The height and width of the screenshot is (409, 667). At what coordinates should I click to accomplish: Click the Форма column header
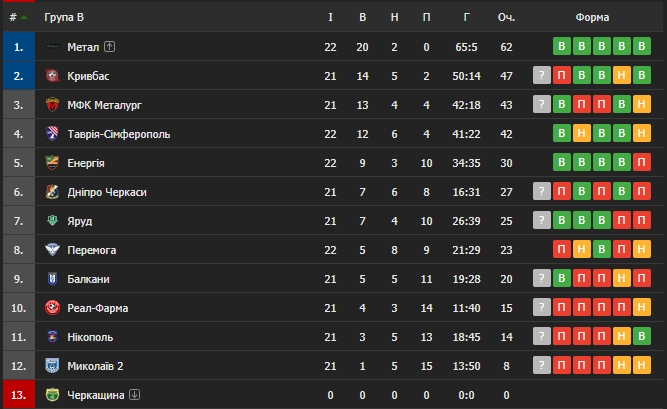pyautogui.click(x=592, y=17)
